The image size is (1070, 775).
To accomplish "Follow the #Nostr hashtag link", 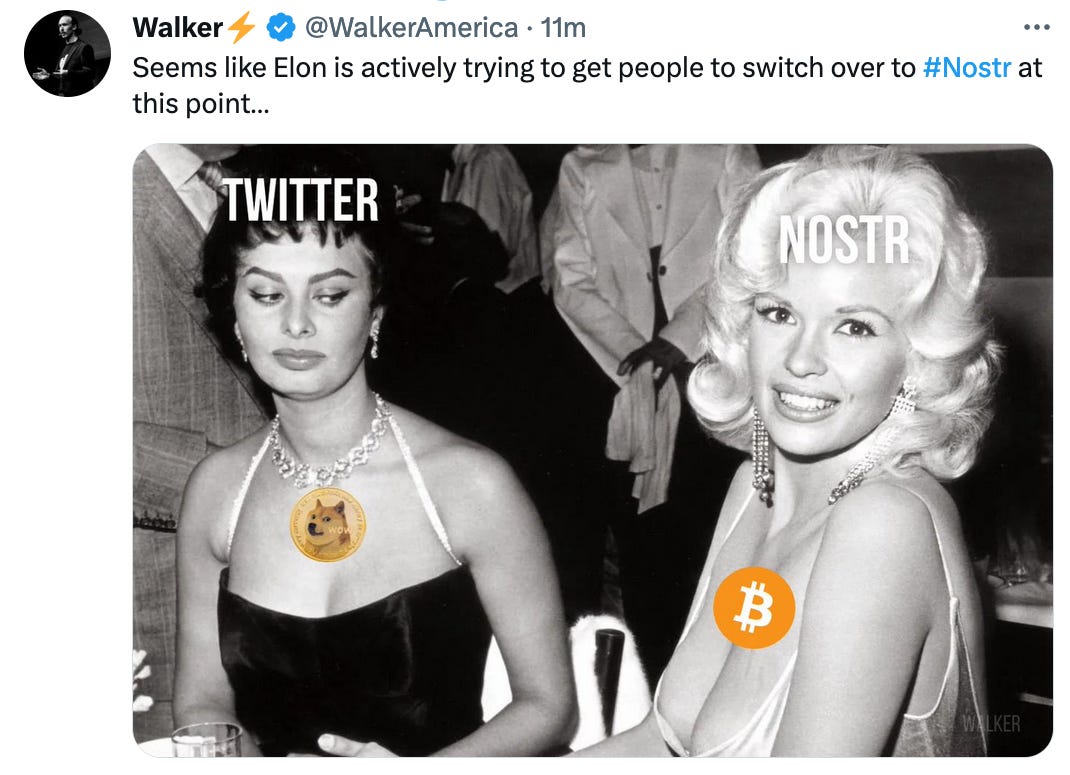I will tap(966, 68).
